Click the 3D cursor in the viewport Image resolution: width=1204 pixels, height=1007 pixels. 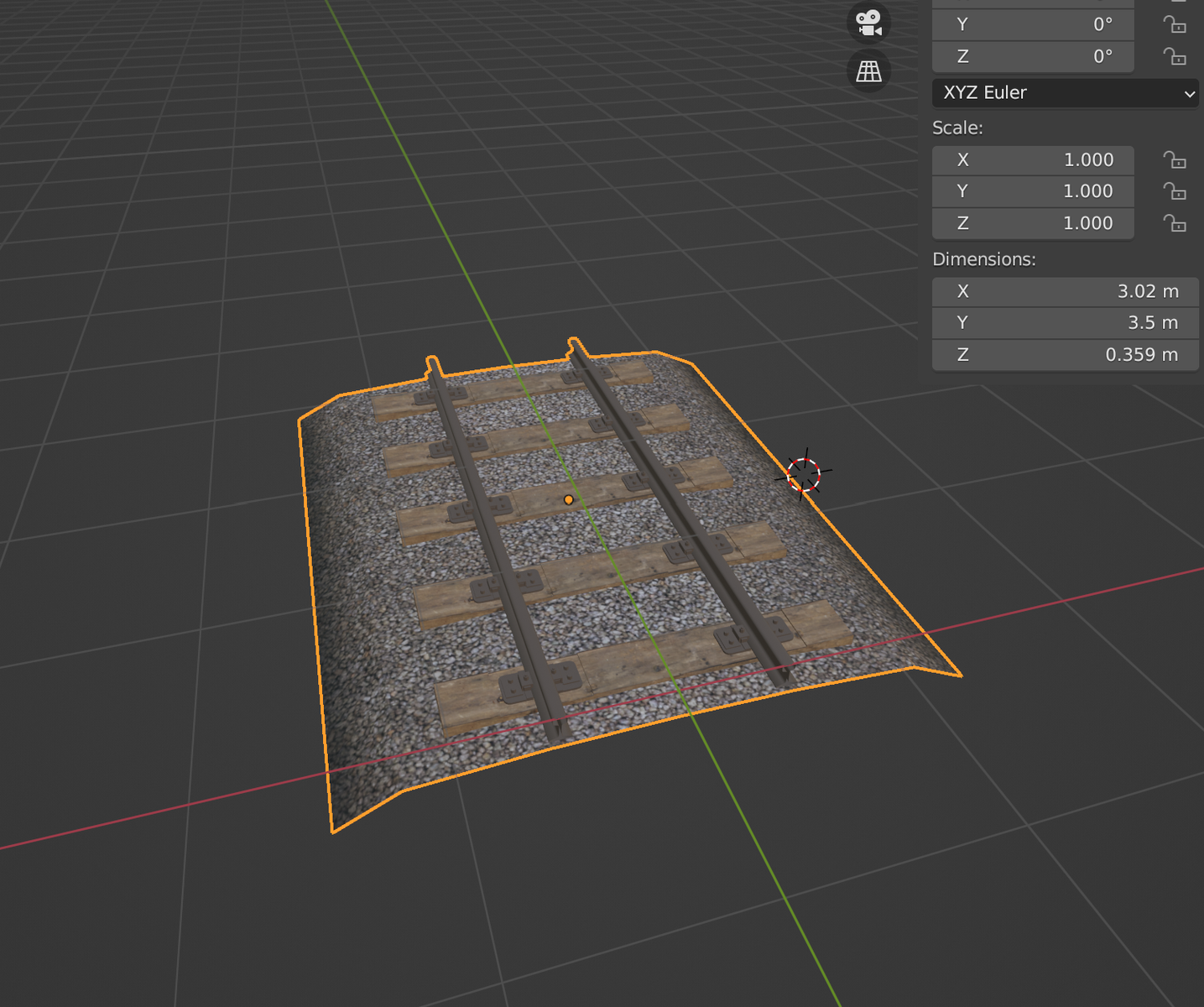(x=804, y=475)
